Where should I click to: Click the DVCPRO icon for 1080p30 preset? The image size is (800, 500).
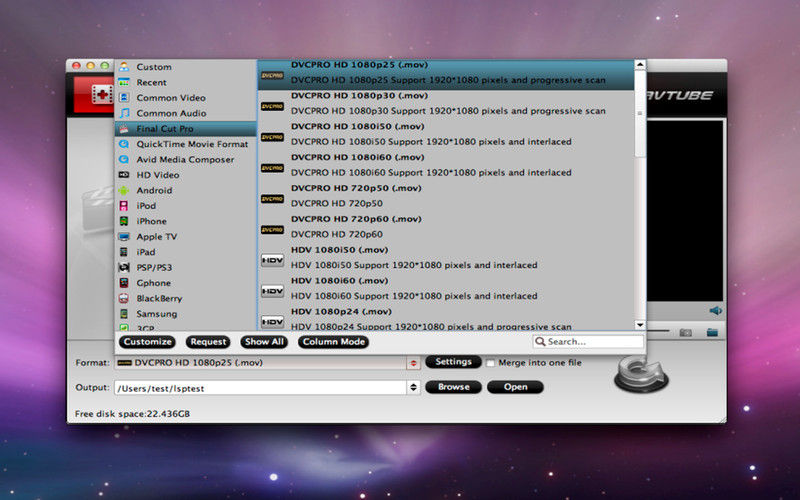(272, 106)
